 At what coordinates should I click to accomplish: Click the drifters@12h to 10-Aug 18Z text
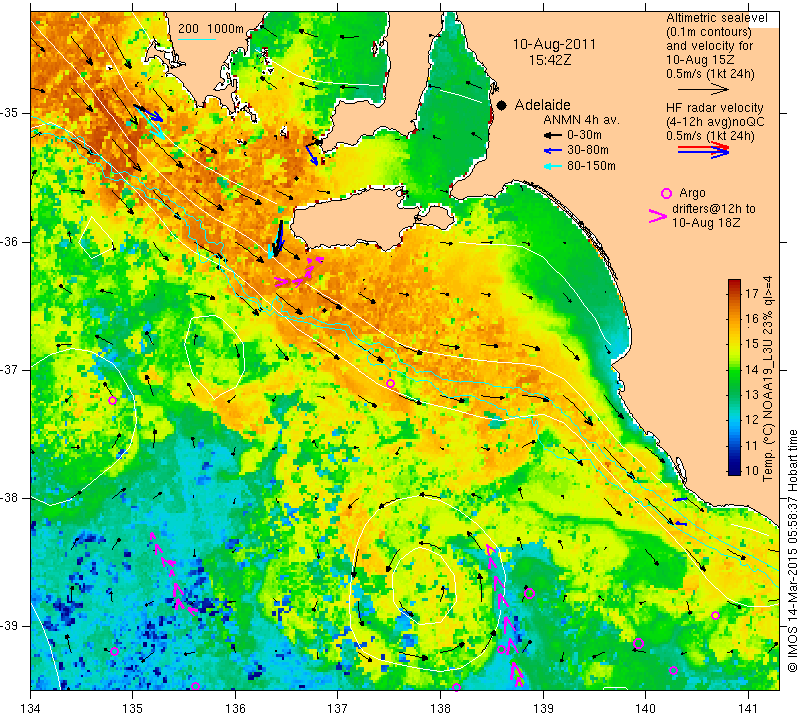click(714, 216)
